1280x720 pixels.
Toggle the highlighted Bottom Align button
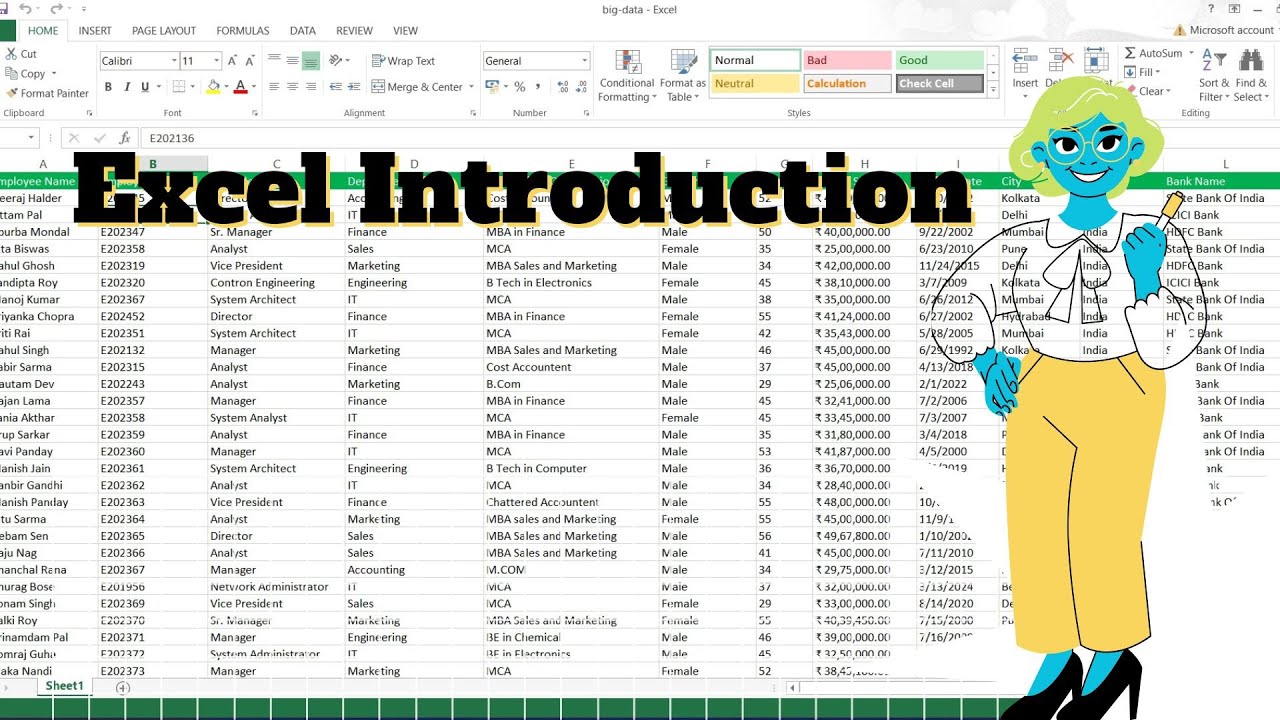tap(311, 61)
